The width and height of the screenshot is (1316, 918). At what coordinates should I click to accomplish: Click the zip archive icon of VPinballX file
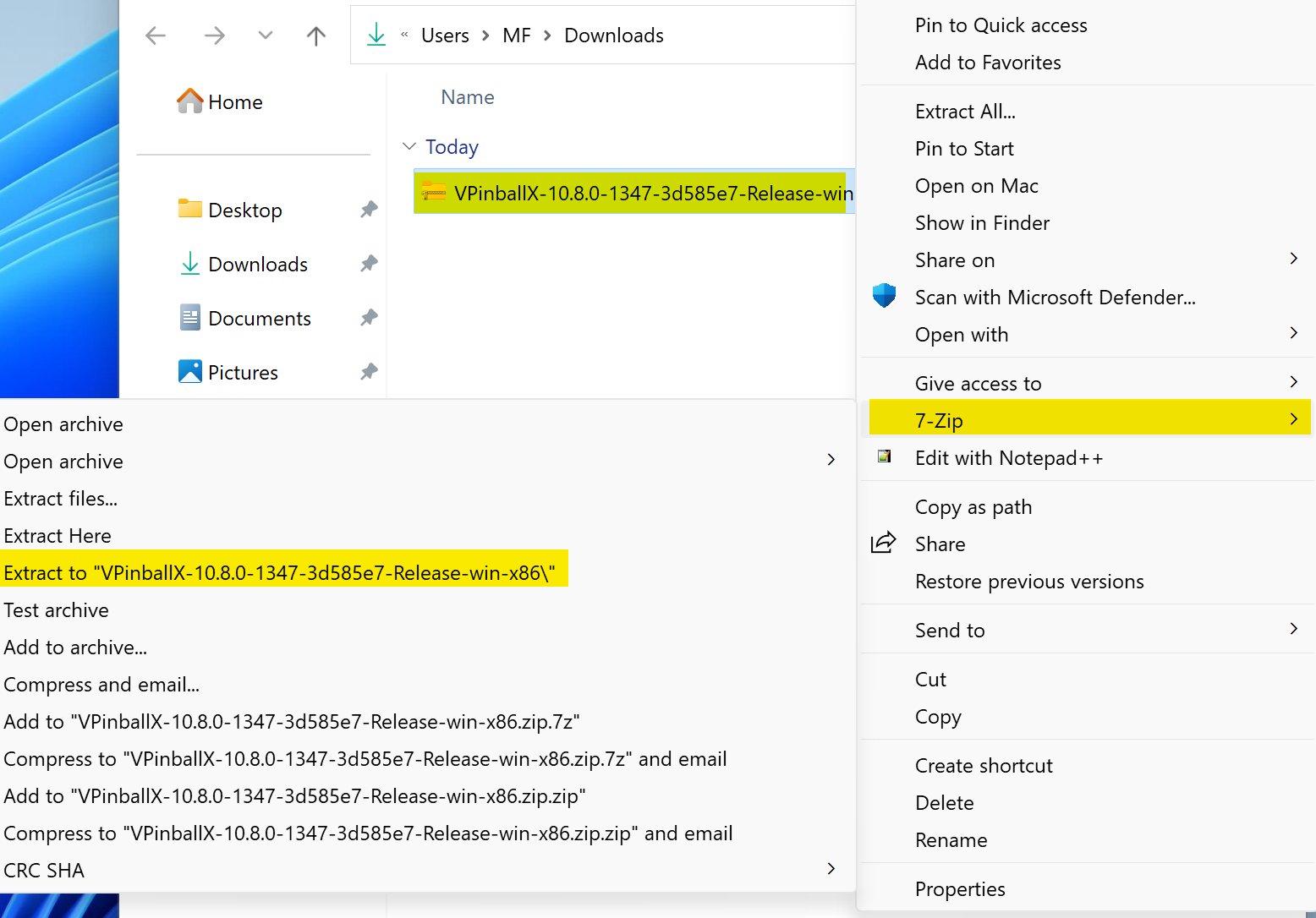433,193
